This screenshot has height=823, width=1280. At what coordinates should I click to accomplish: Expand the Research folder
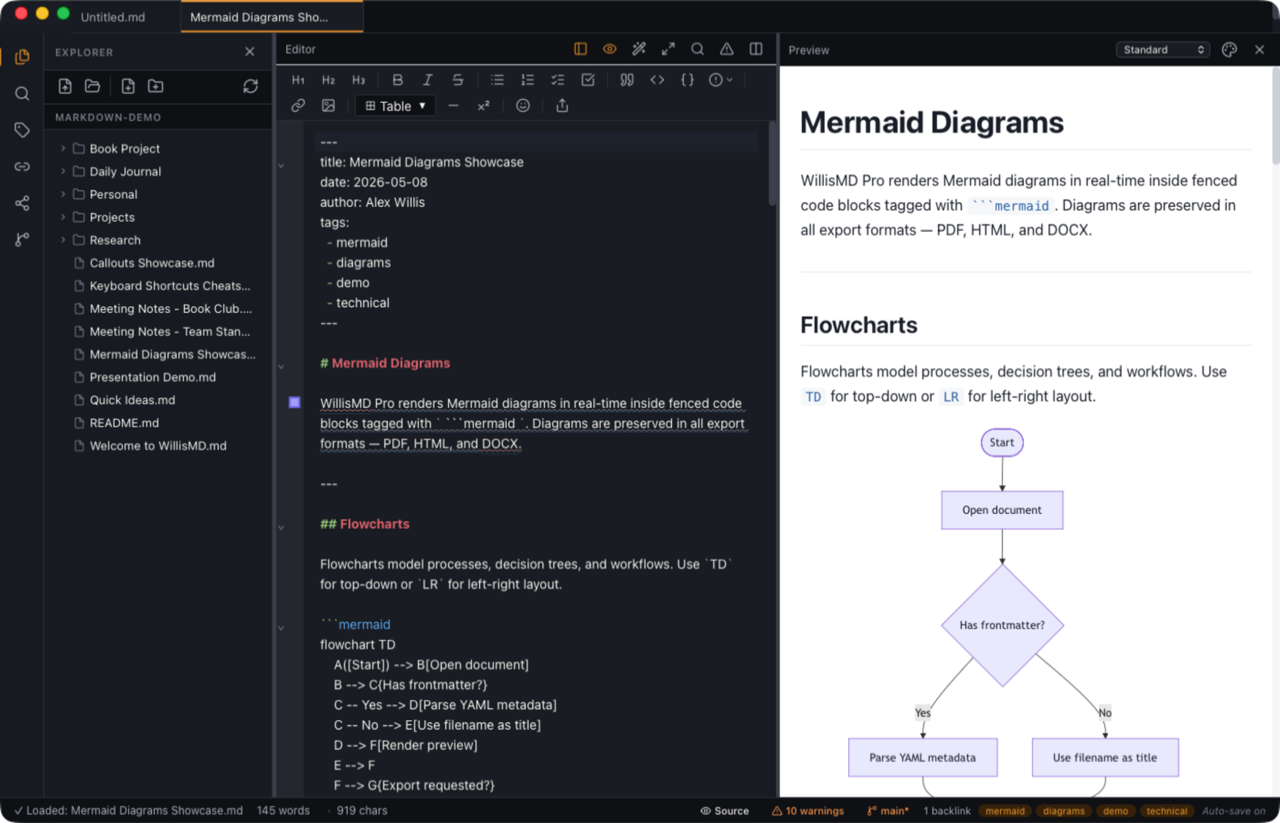[x=63, y=241]
